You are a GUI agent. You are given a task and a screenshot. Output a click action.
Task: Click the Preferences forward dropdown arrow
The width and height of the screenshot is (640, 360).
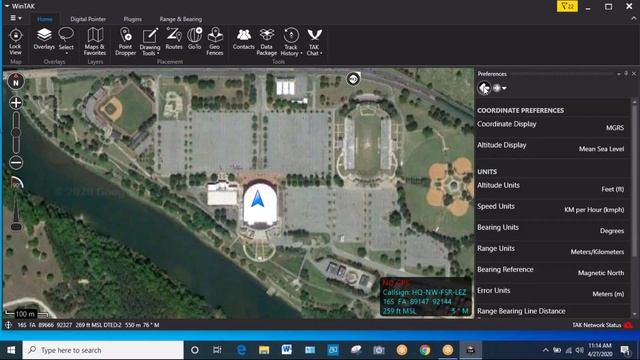[504, 88]
